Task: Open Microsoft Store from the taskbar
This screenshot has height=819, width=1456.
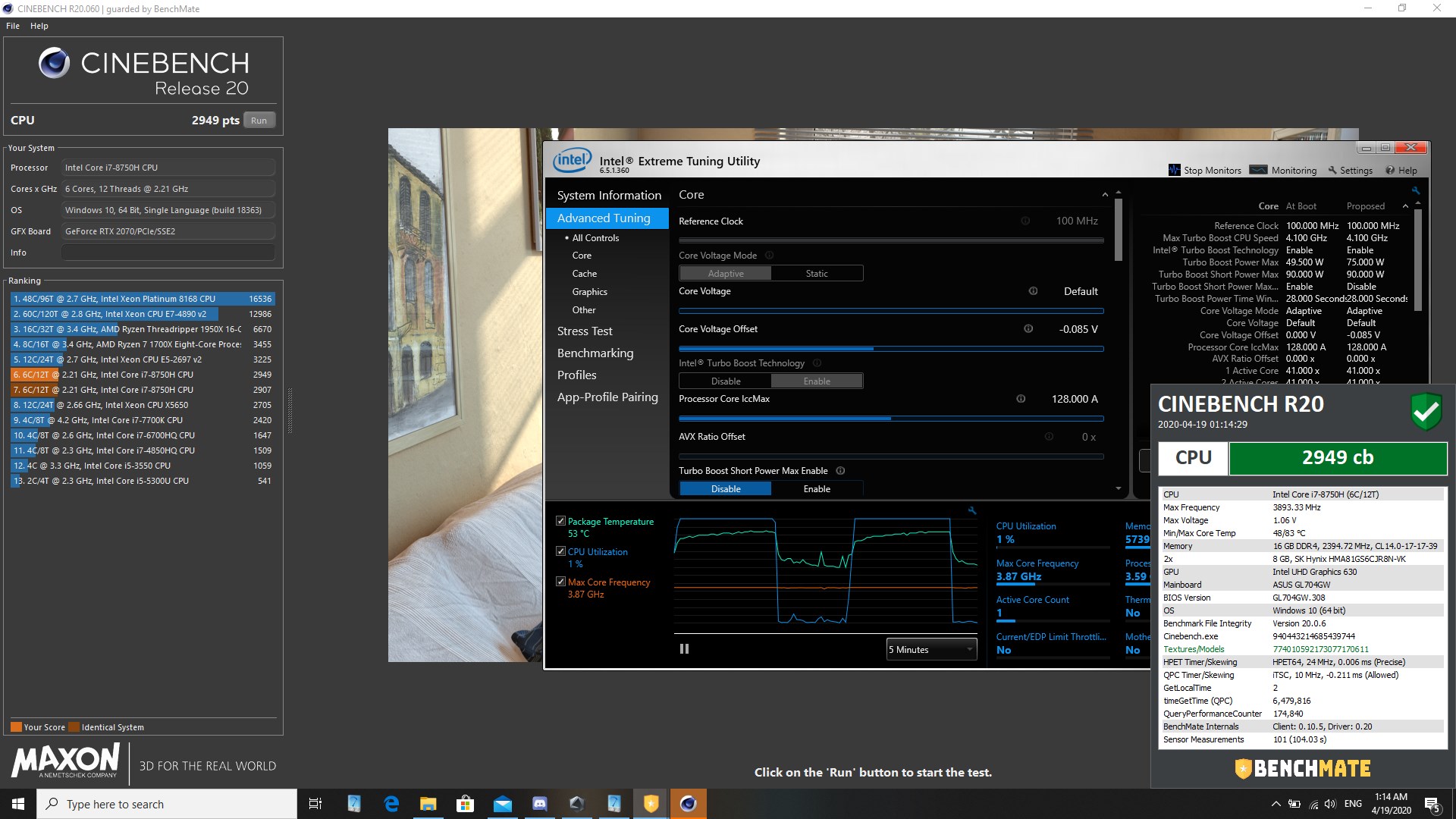Action: coord(466,804)
